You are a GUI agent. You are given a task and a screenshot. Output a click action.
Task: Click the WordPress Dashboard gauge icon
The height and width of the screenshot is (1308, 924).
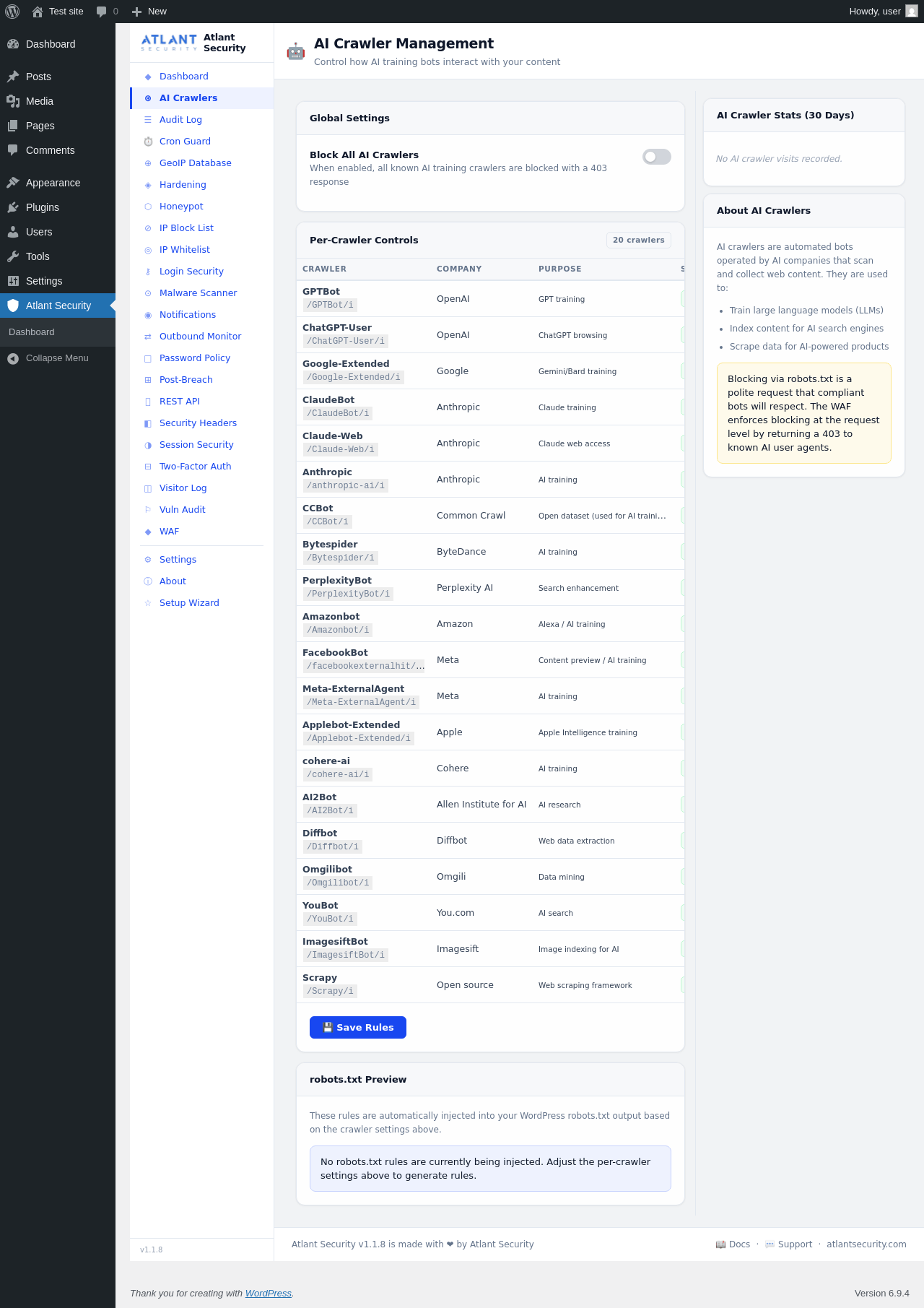pos(13,44)
